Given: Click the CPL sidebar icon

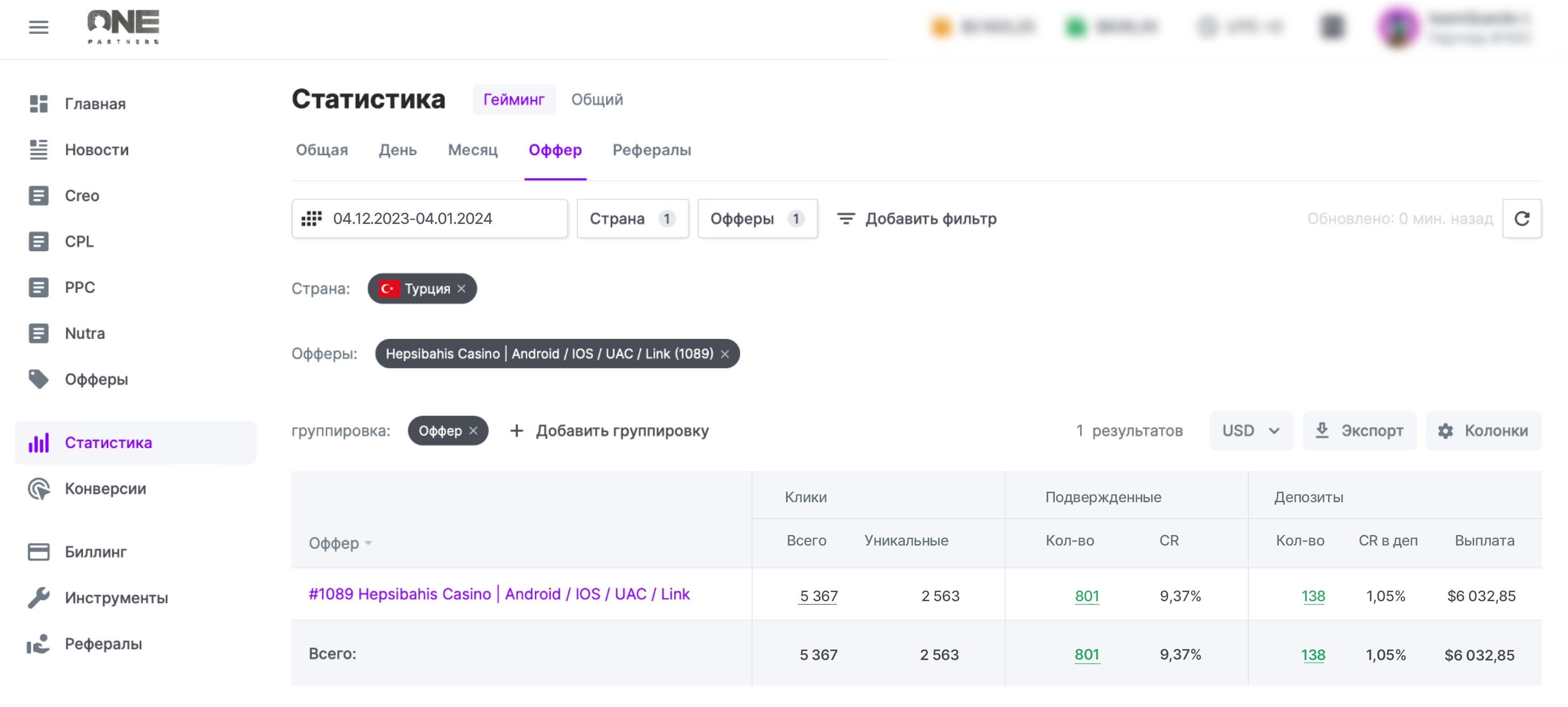Looking at the screenshot, I should point(38,241).
